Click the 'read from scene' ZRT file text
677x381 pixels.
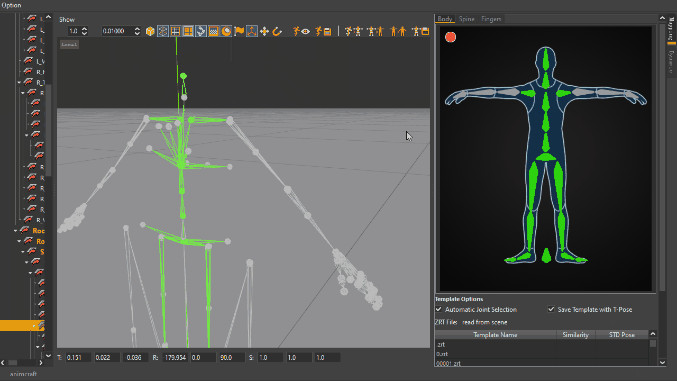tap(484, 322)
